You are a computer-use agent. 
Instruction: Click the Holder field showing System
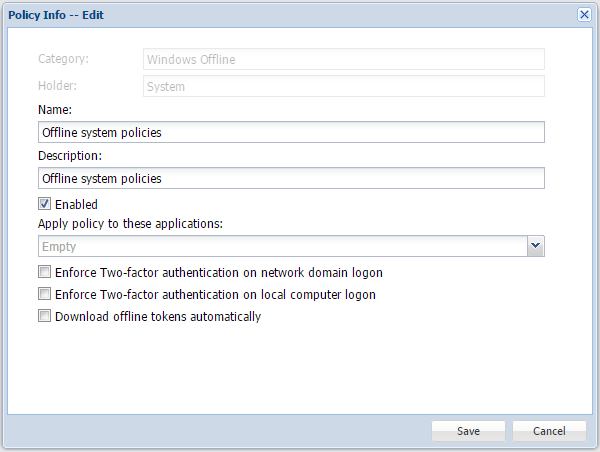pyautogui.click(x=344, y=87)
